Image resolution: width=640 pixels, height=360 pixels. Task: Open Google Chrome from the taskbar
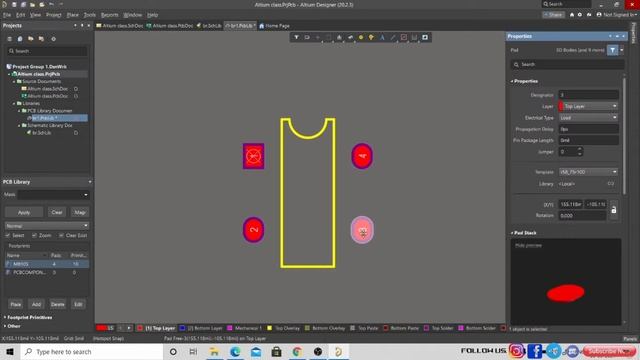297,351
